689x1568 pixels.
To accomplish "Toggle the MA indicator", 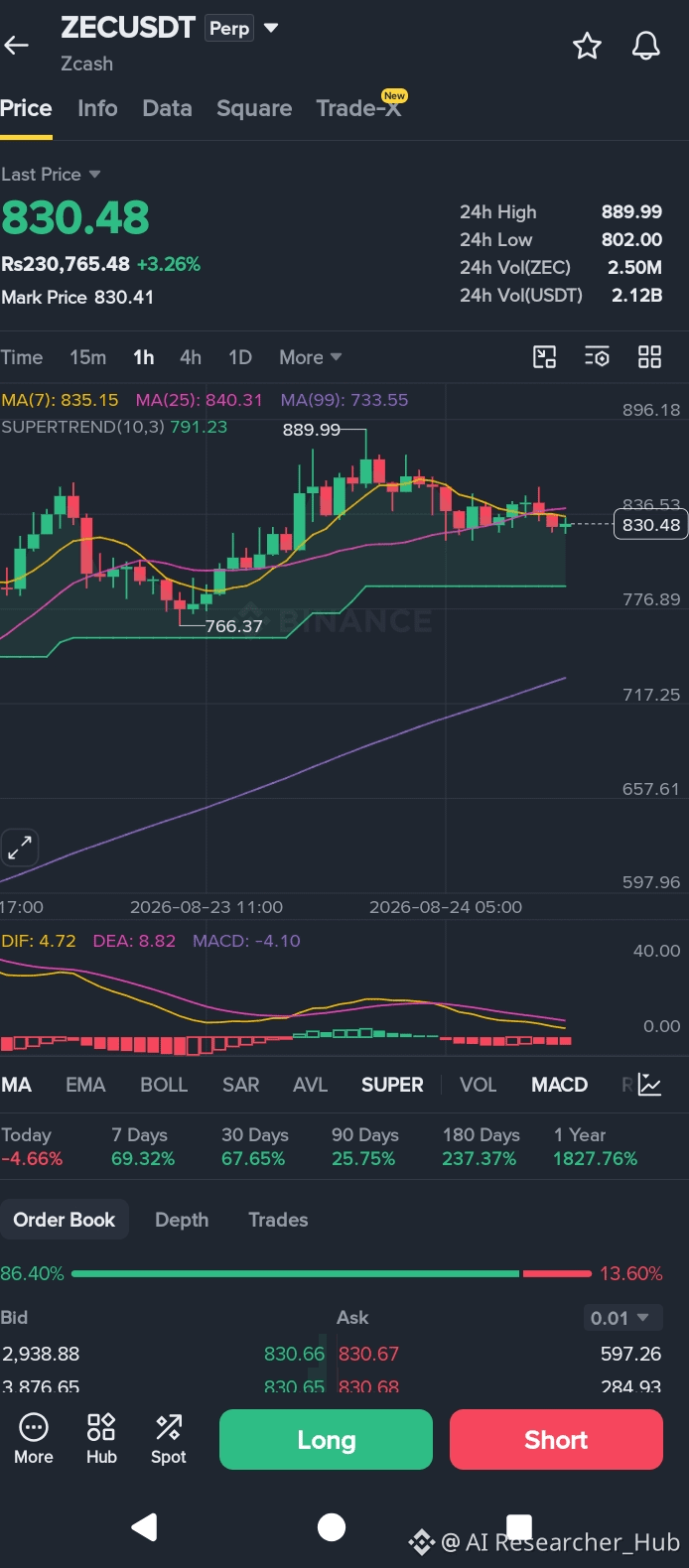I will (16, 1085).
